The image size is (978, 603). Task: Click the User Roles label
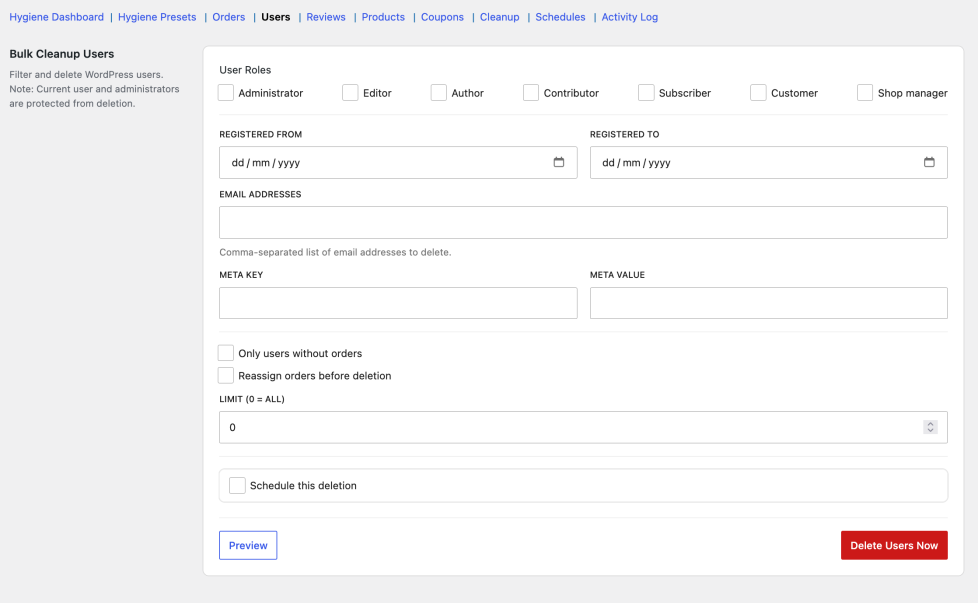(245, 70)
